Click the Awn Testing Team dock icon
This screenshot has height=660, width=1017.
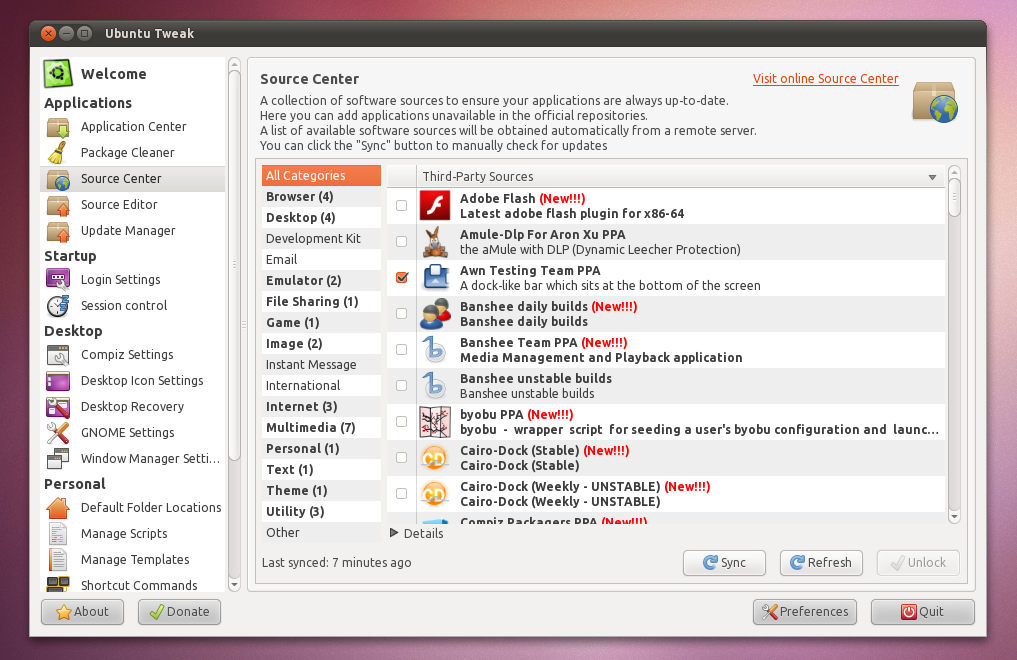(436, 277)
